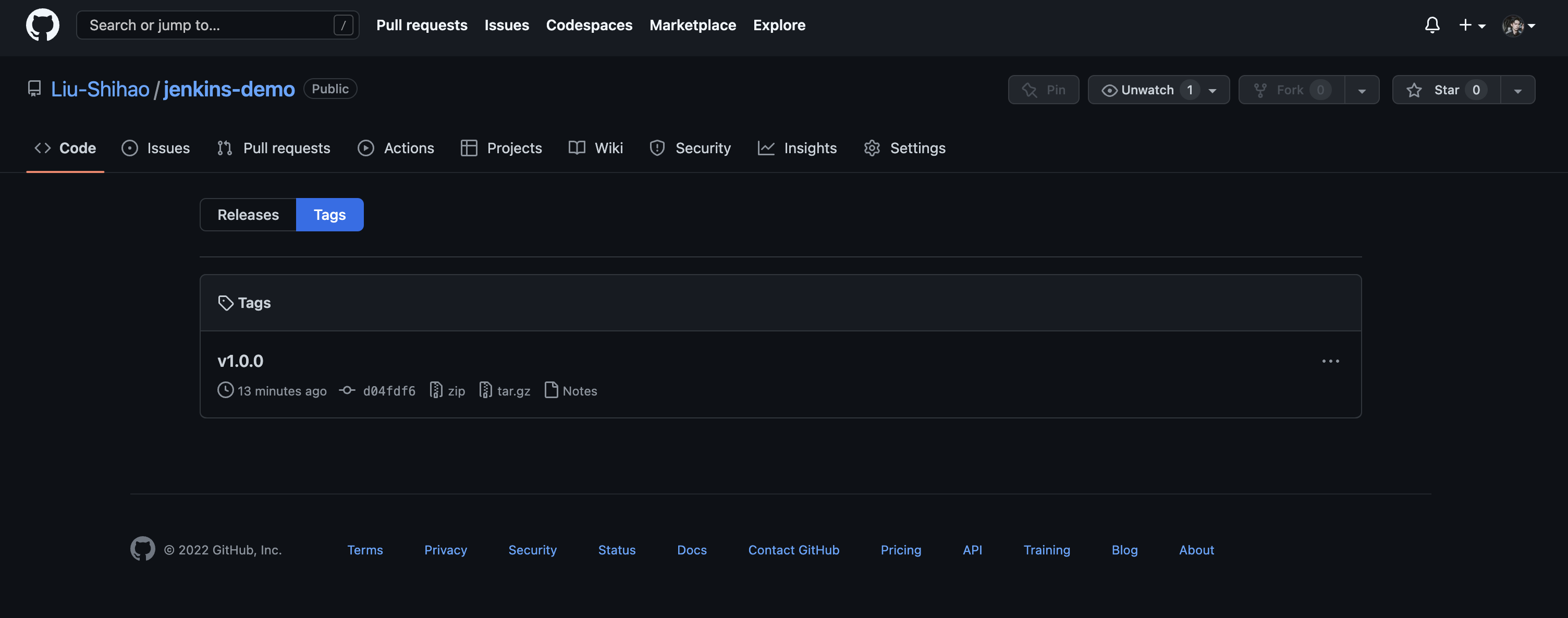Open the Actions repository tab
The height and width of the screenshot is (618, 1568).
396,148
